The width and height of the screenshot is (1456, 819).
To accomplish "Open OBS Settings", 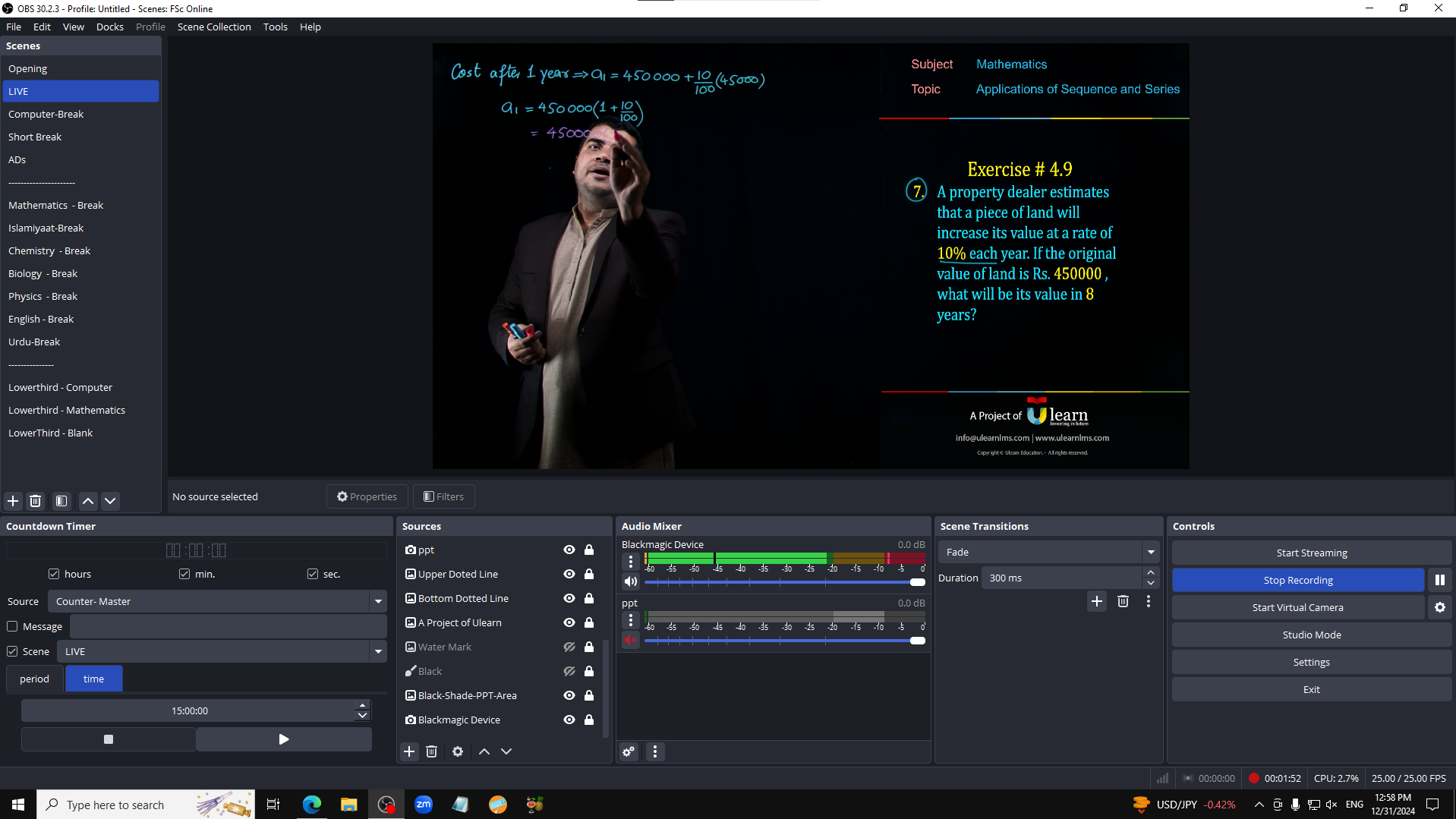I will click(x=1311, y=662).
